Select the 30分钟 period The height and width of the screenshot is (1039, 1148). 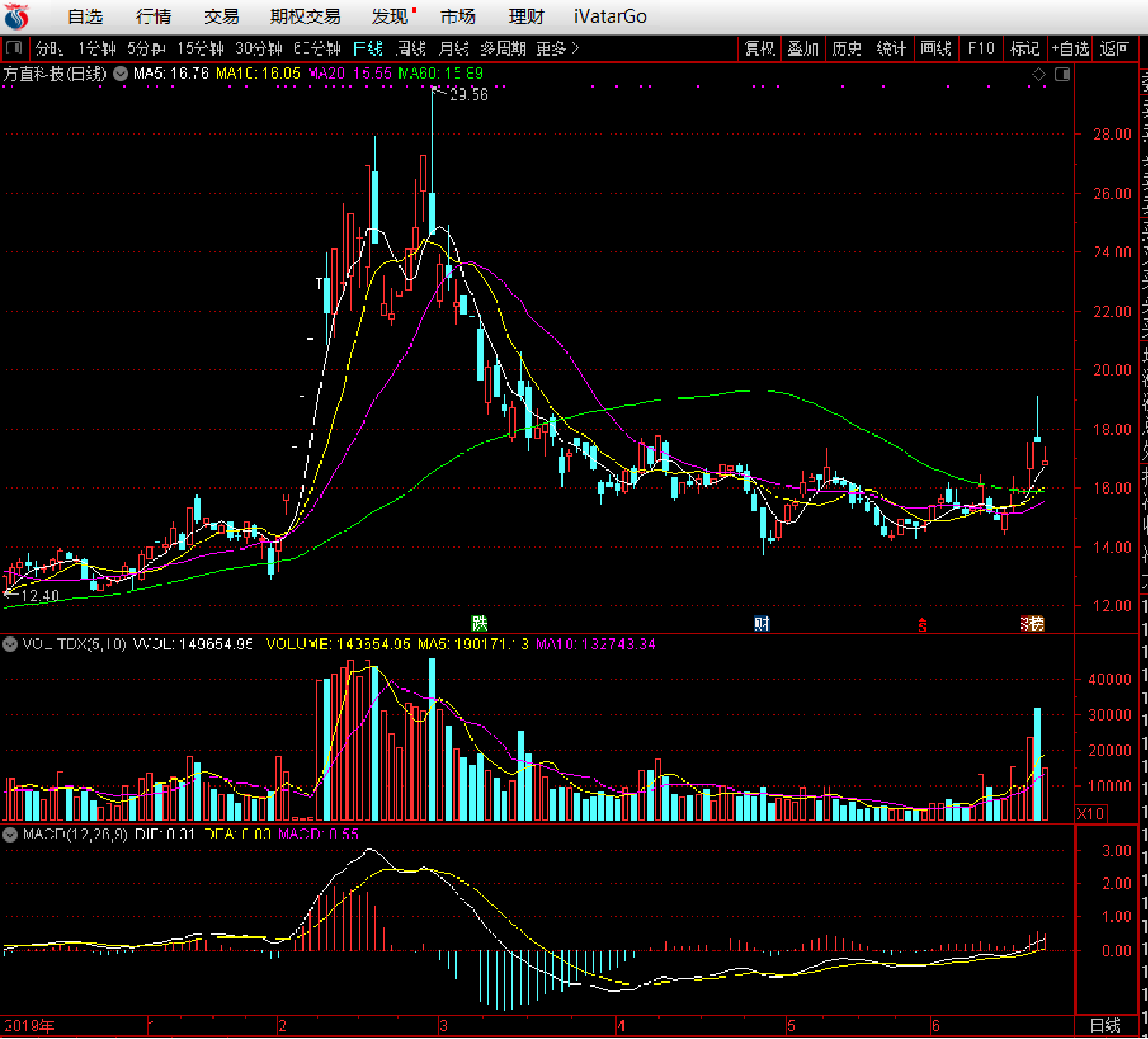click(259, 49)
